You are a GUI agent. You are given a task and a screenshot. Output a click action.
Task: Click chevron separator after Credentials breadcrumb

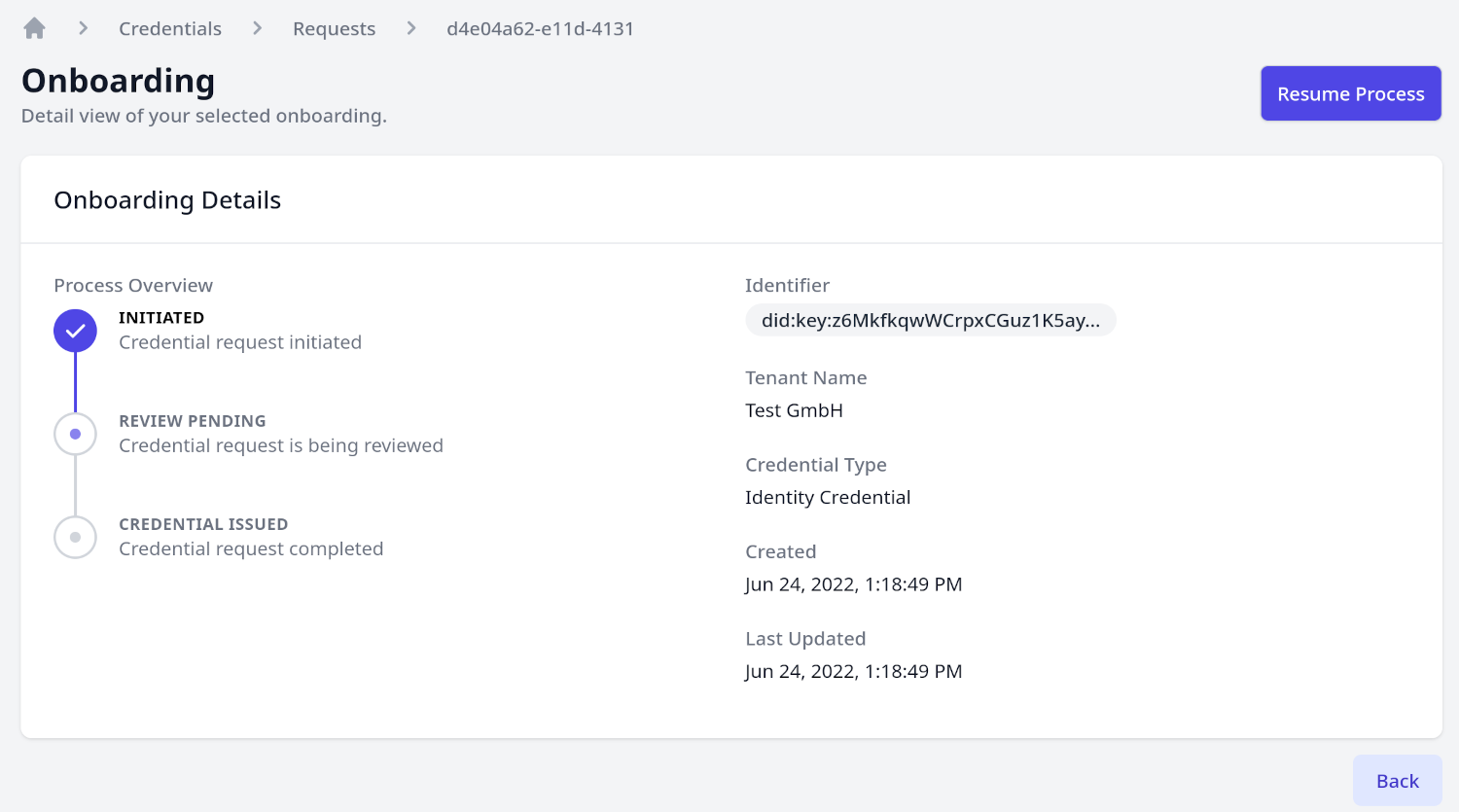tap(258, 29)
